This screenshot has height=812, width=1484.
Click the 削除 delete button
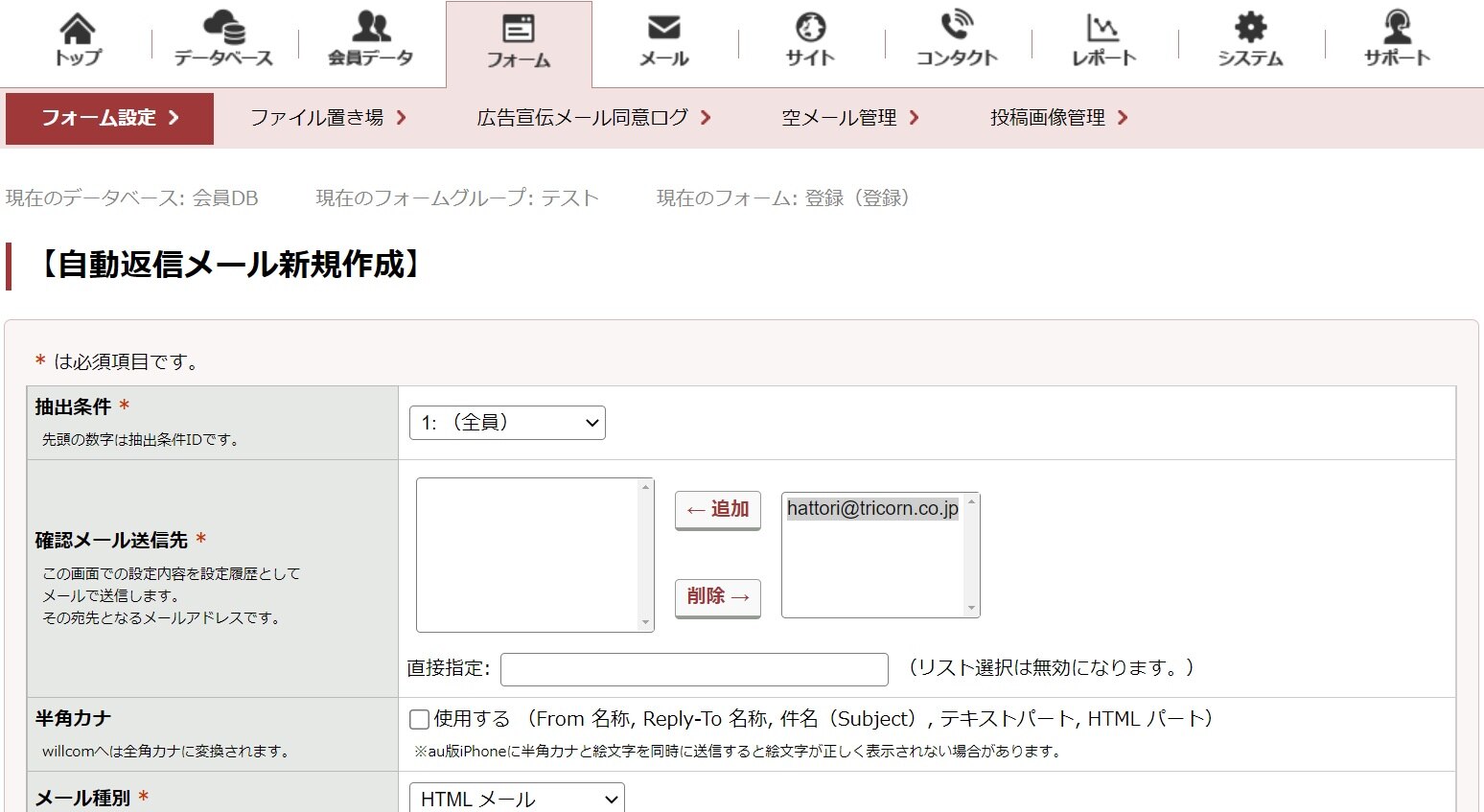[717, 597]
